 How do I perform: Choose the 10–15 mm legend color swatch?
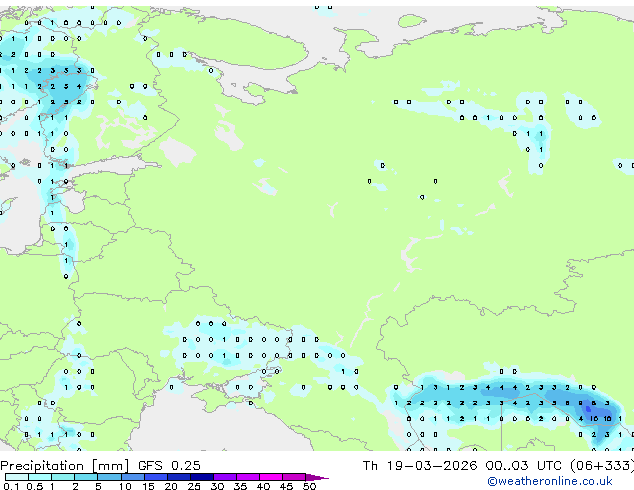pyautogui.click(x=132, y=477)
